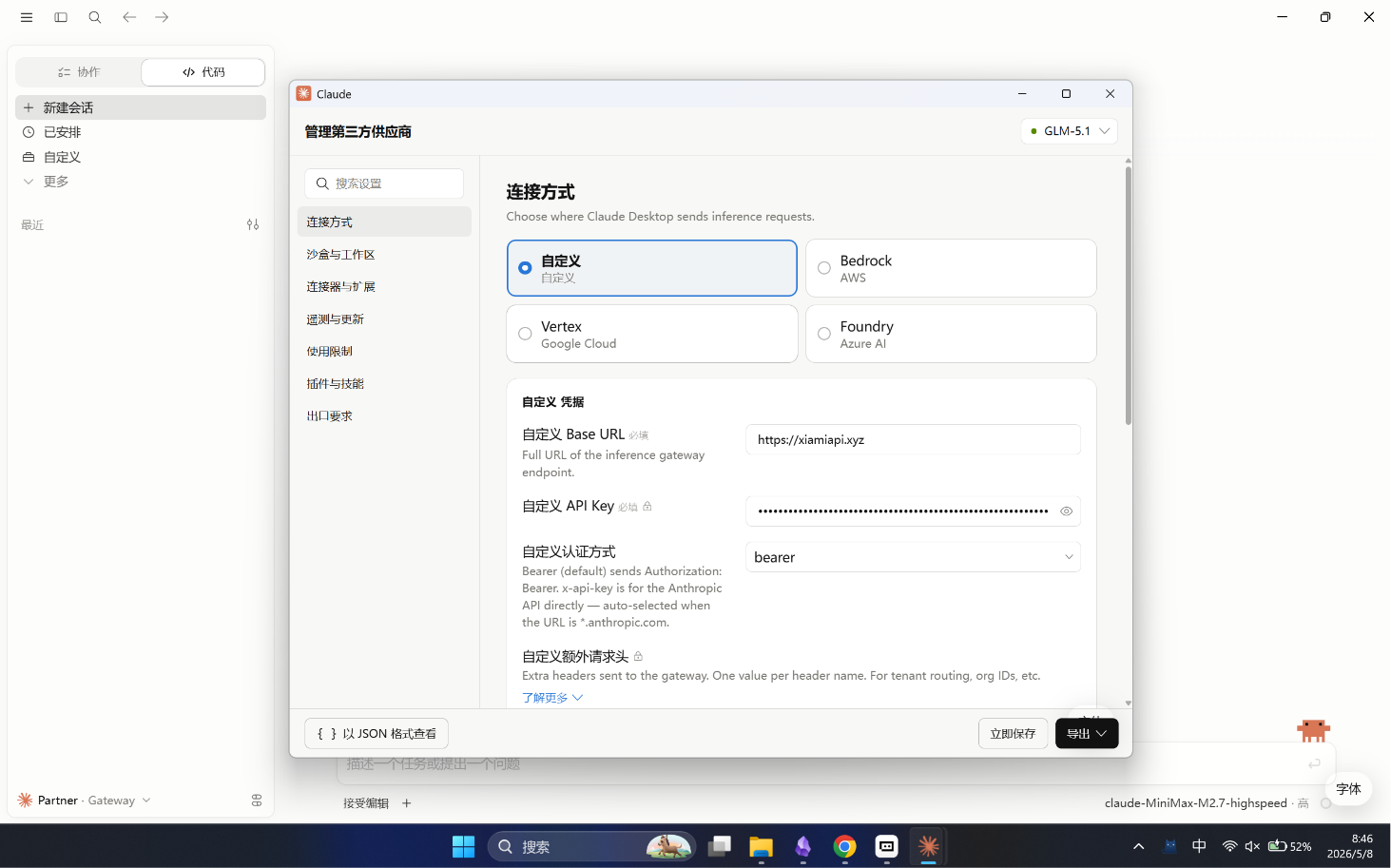
Task: Click the settings dialog vertical scrollbar
Action: point(1129,295)
